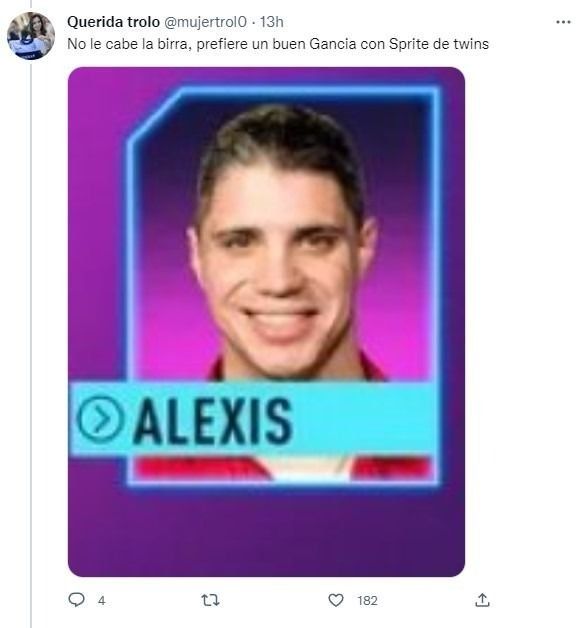The width and height of the screenshot is (586, 628).
Task: Share the tweet via the upload arrow icon
Action: click(482, 600)
